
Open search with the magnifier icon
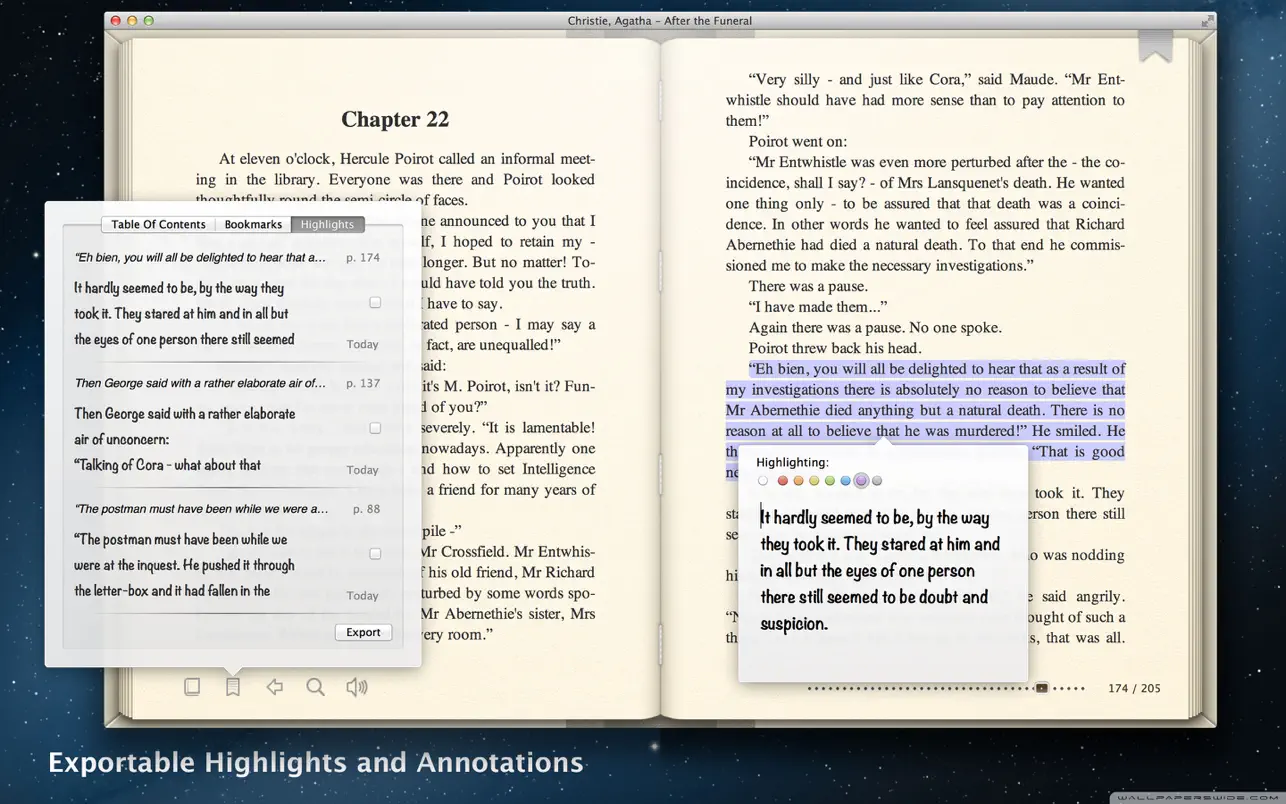pos(315,687)
